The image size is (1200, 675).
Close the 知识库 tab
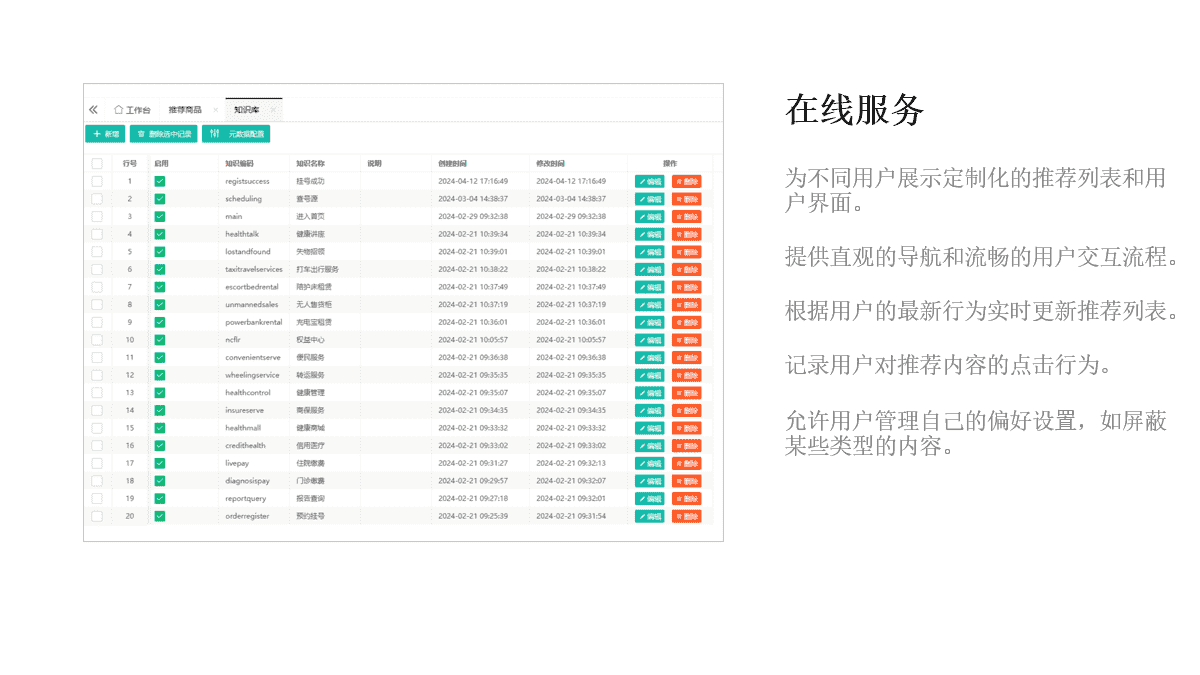click(273, 109)
